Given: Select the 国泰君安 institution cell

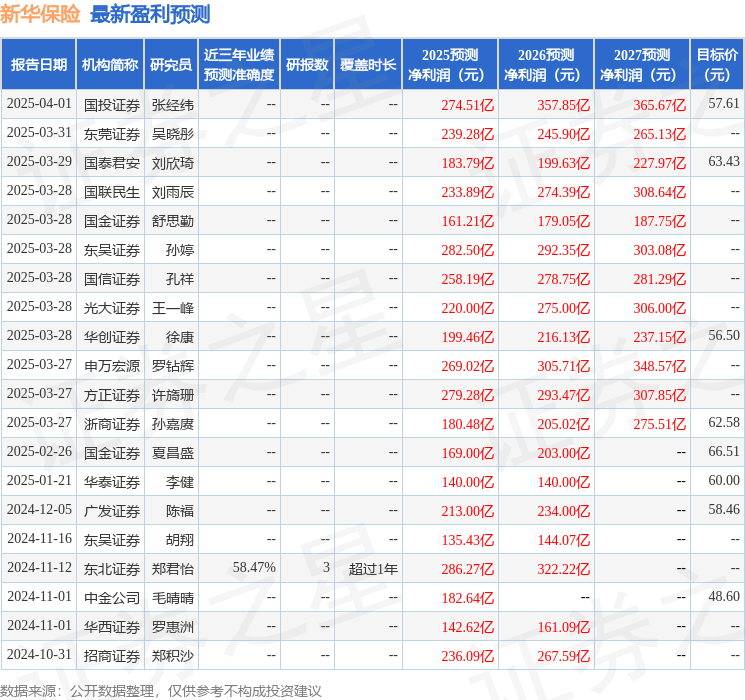Looking at the screenshot, I should pos(112,163).
